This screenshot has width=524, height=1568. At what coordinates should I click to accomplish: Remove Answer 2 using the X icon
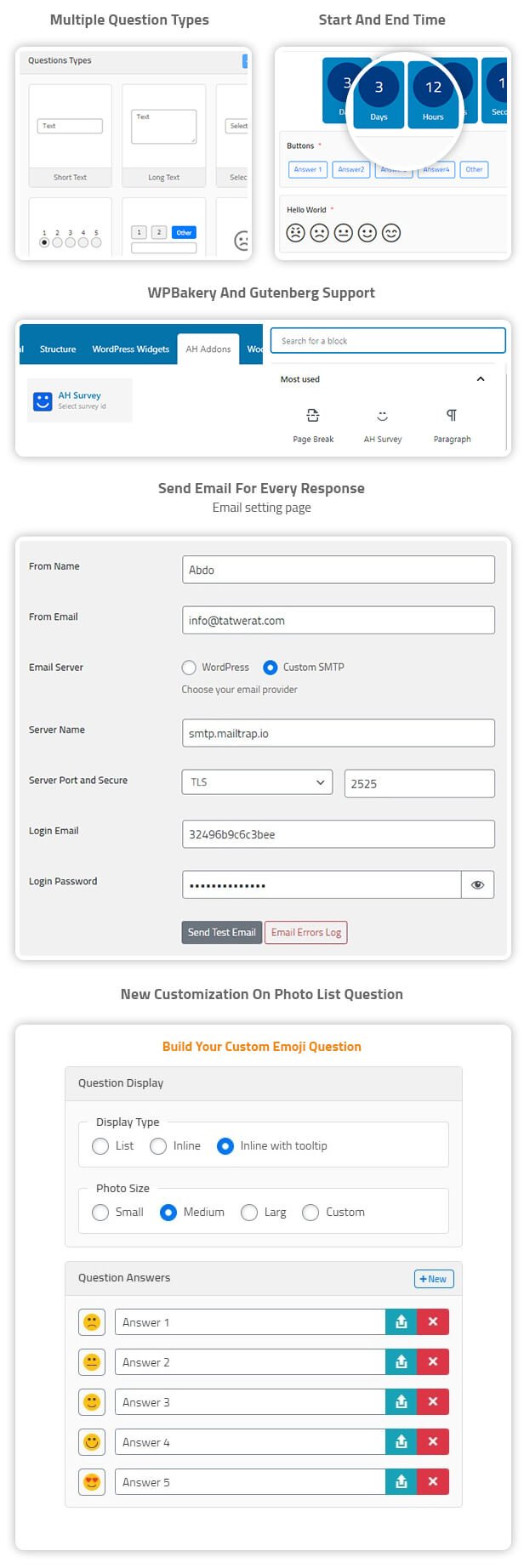[x=433, y=1362]
